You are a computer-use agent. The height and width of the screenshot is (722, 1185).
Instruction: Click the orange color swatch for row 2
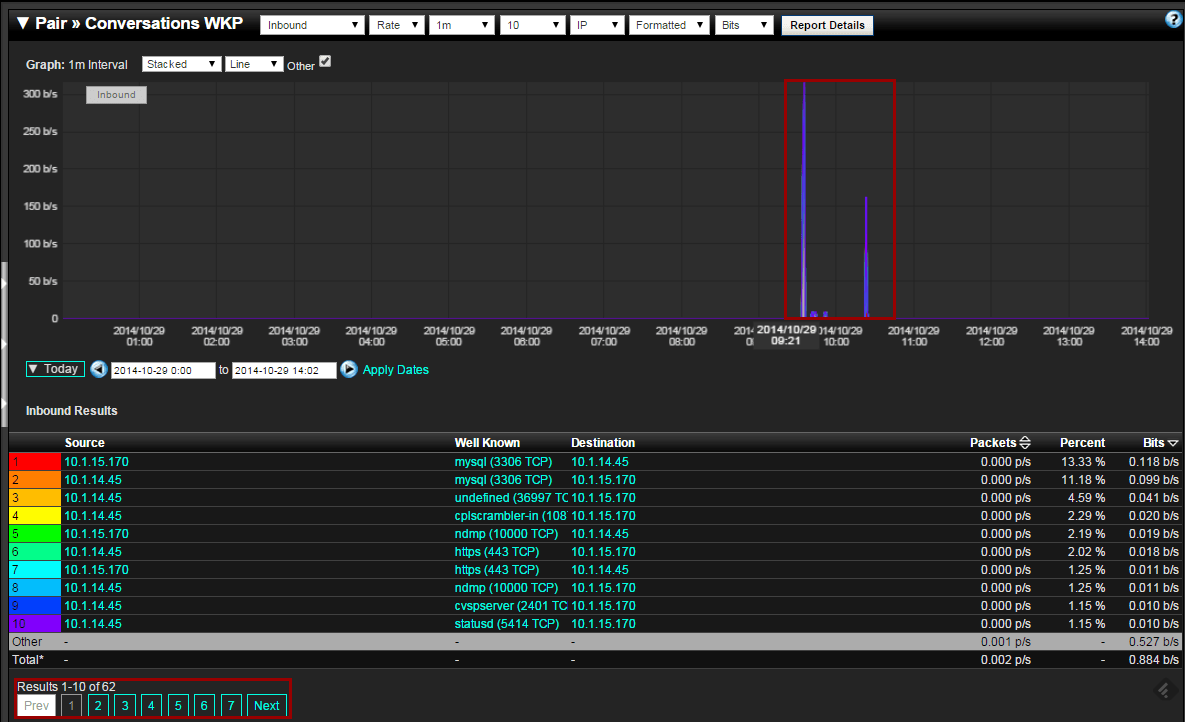click(35, 479)
